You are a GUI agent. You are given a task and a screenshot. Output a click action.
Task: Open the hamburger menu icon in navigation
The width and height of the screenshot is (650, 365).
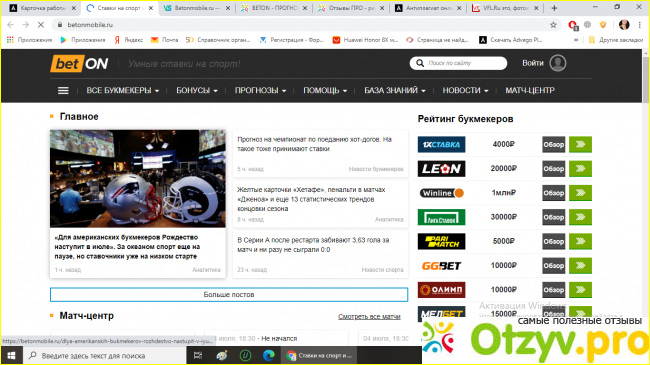pyautogui.click(x=63, y=90)
